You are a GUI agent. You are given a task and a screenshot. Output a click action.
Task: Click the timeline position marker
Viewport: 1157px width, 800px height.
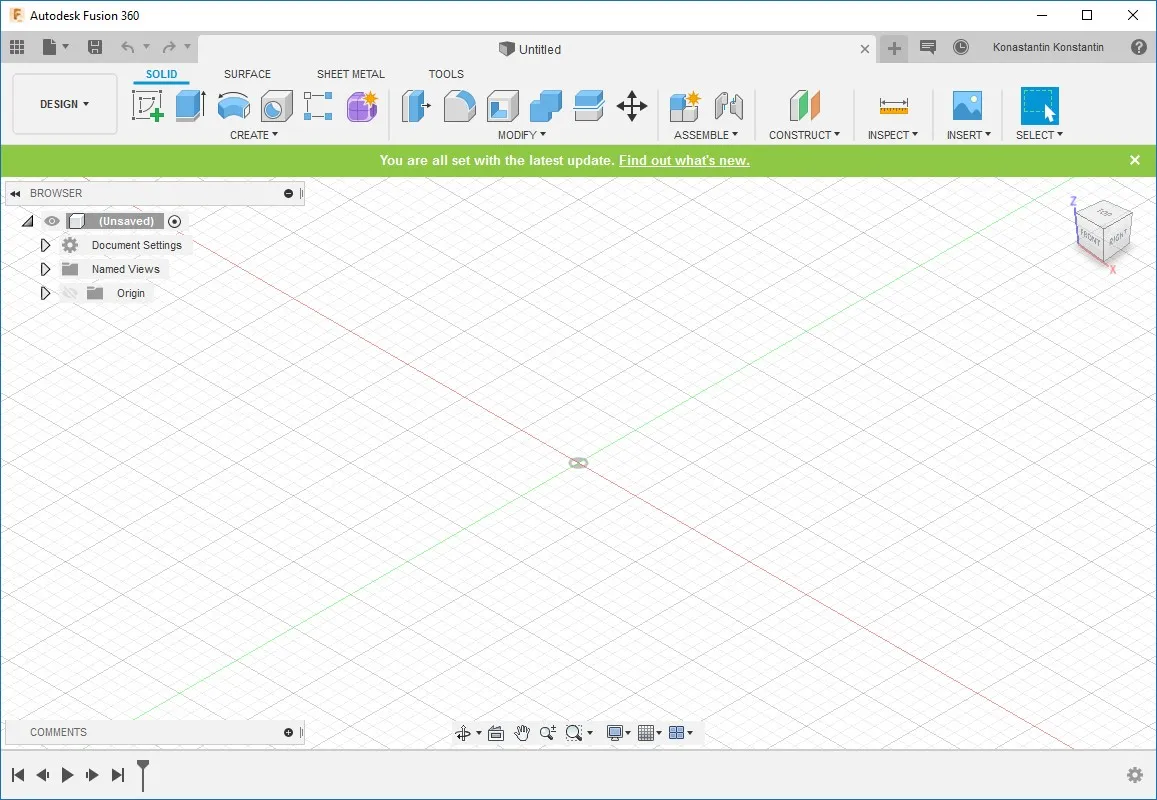(143, 775)
